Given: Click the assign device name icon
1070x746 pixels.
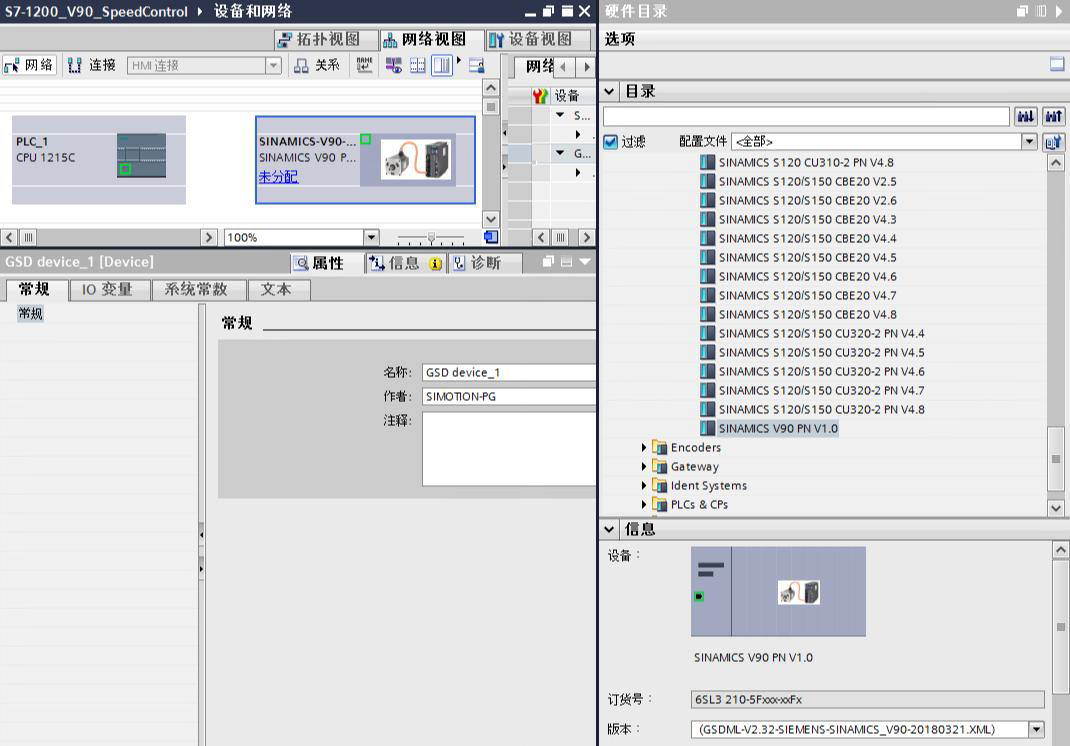Looking at the screenshot, I should [x=364, y=66].
